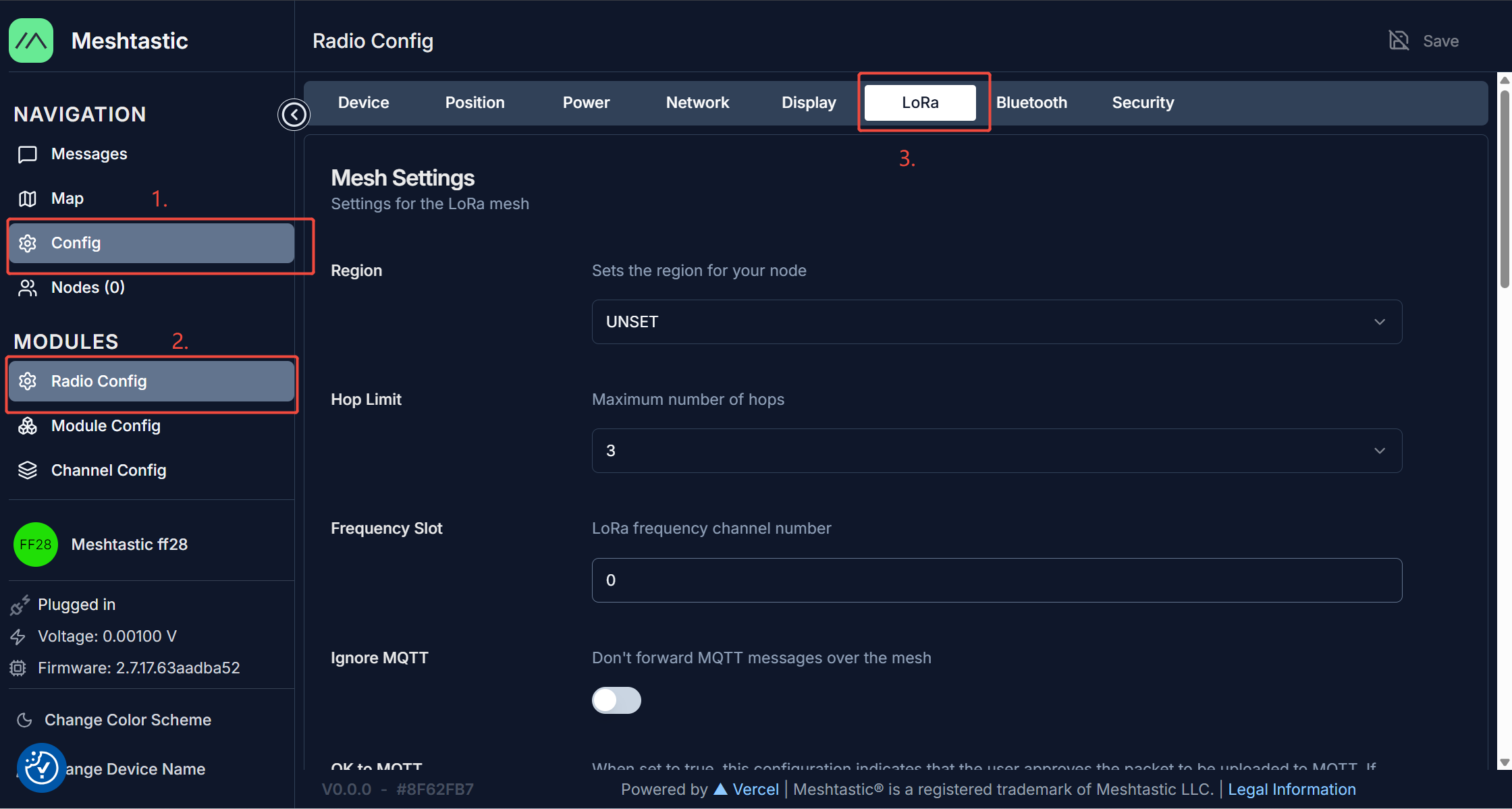Click the green FF28 device avatar

[x=35, y=545]
